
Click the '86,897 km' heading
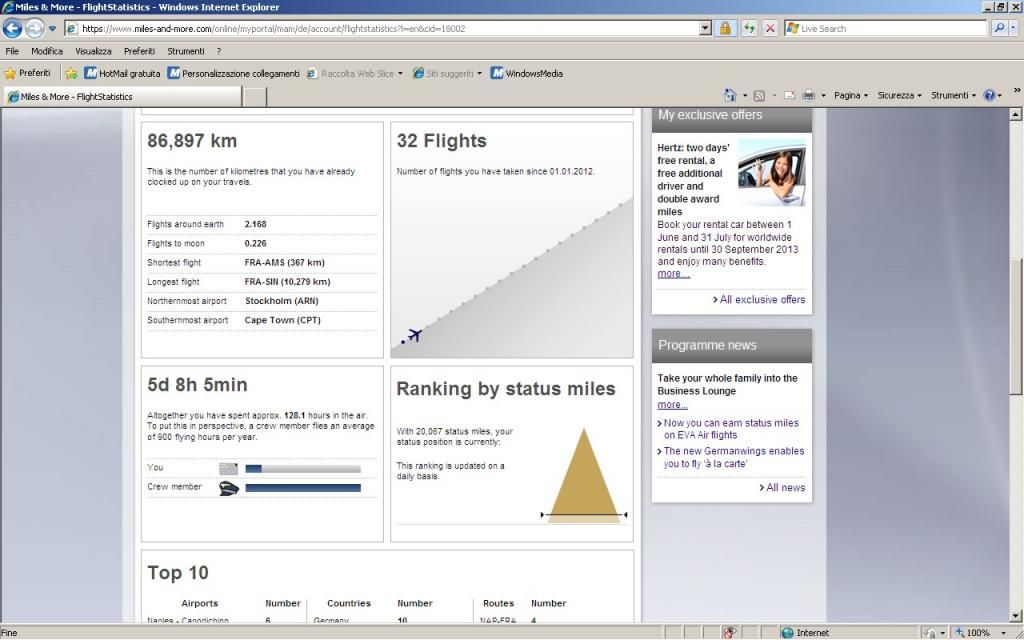(x=192, y=141)
